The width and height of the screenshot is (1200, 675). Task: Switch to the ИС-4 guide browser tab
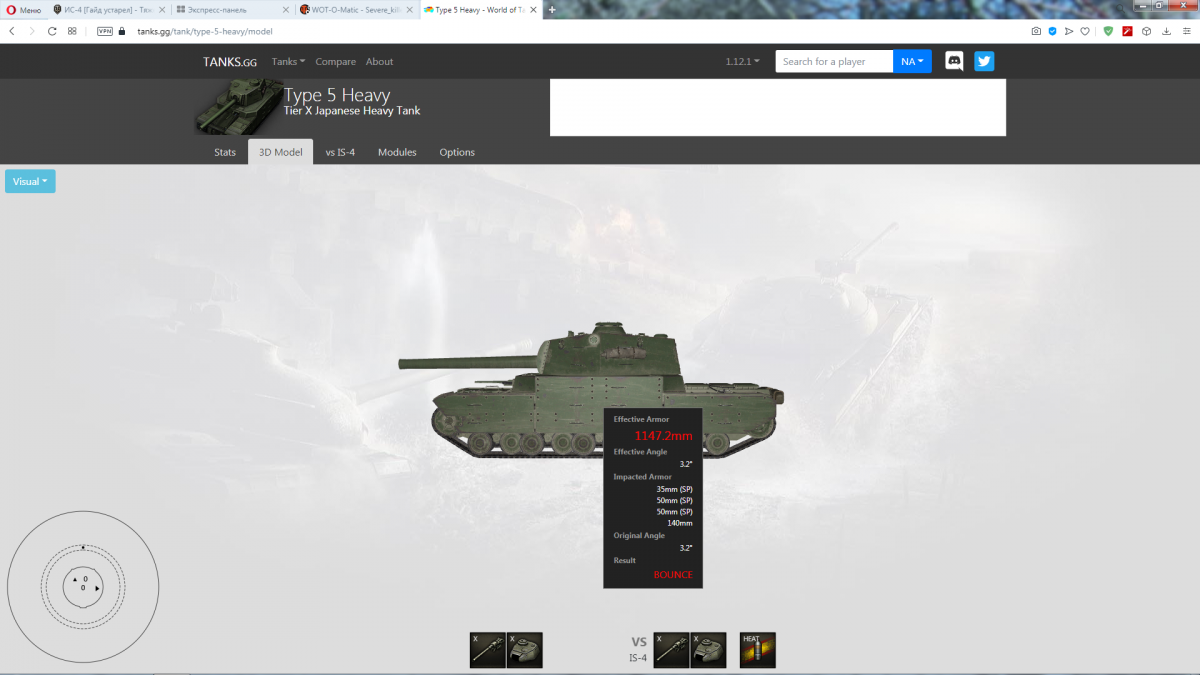(109, 9)
